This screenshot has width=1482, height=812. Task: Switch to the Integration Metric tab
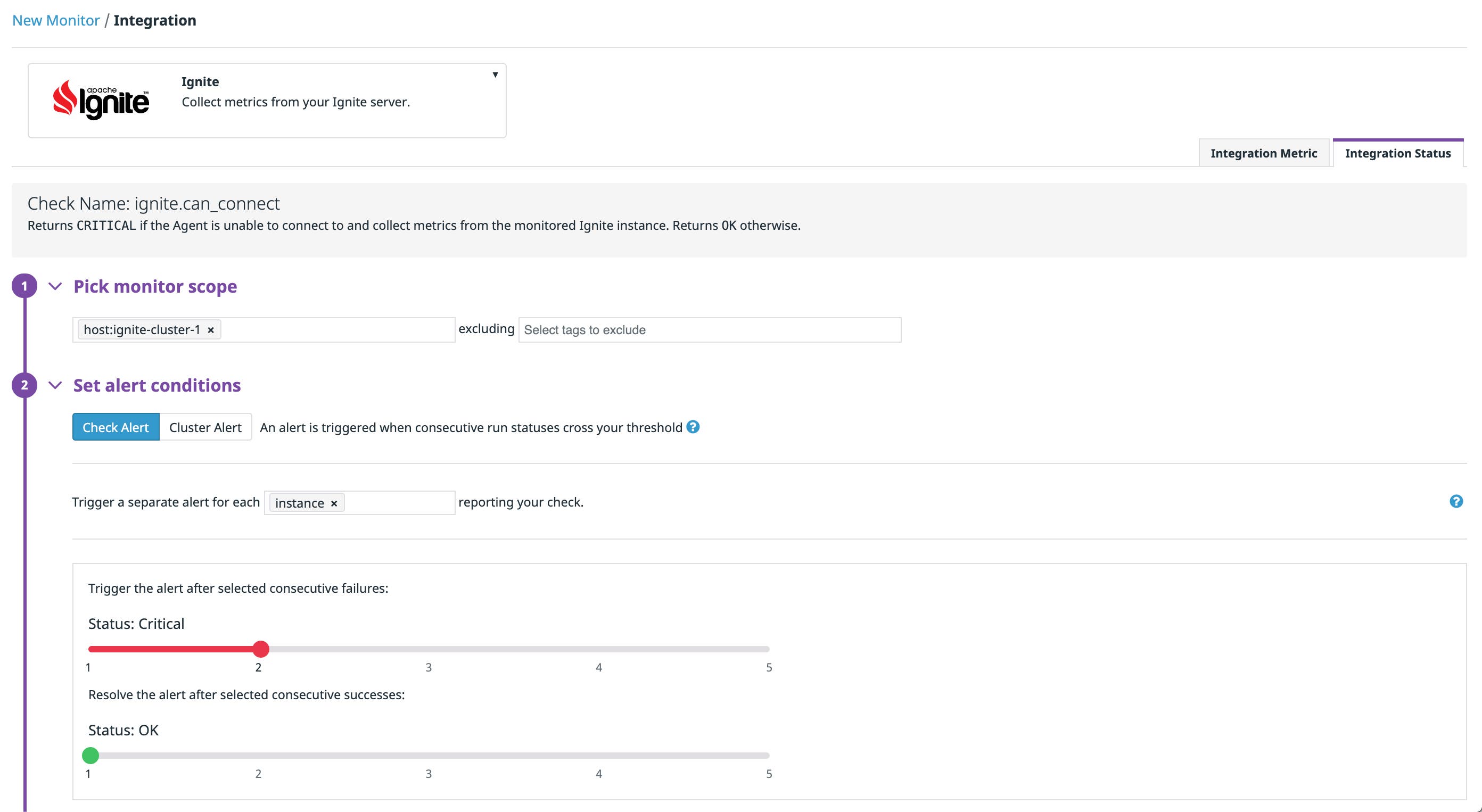click(x=1263, y=153)
